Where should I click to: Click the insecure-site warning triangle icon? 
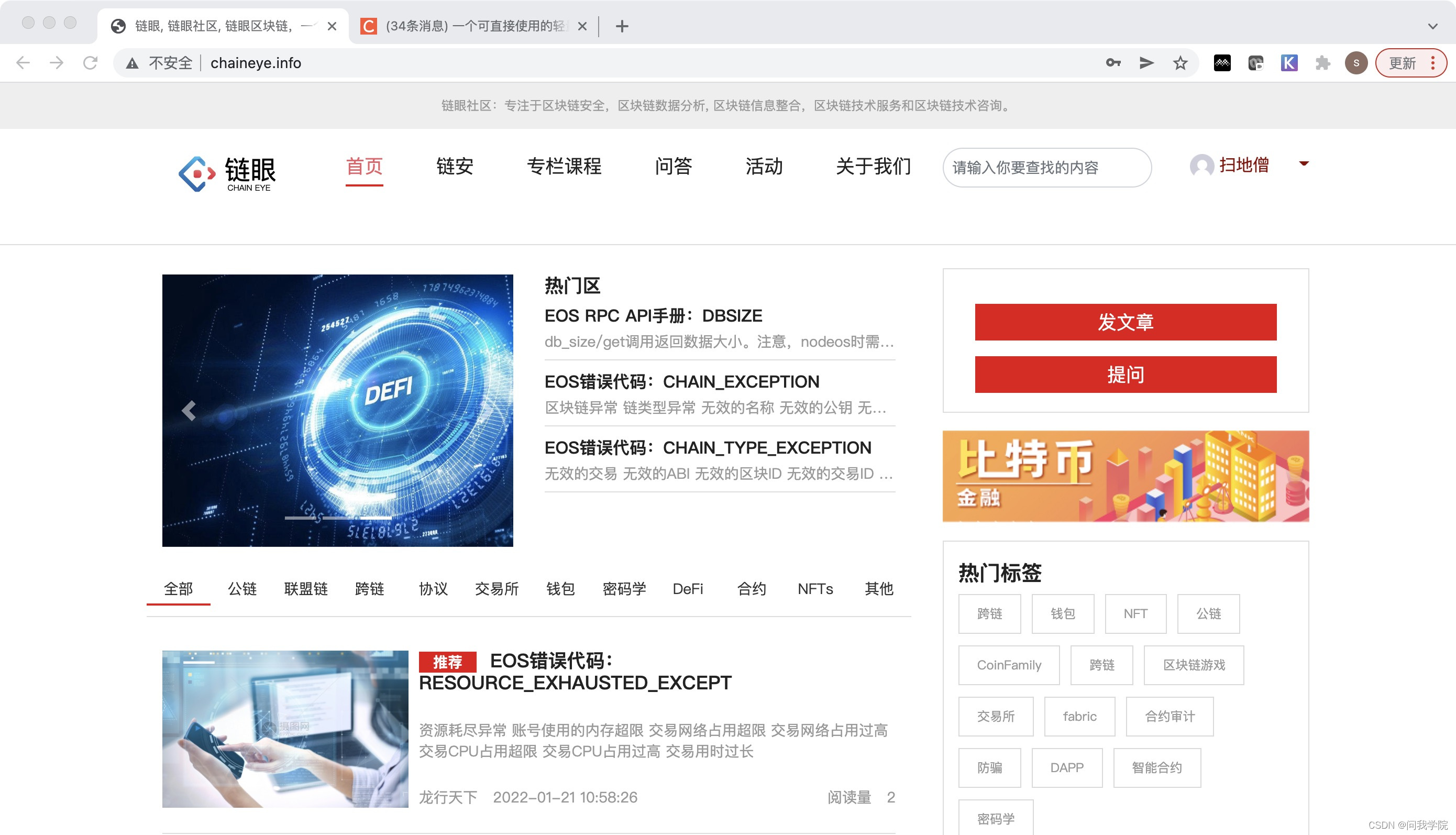[133, 63]
